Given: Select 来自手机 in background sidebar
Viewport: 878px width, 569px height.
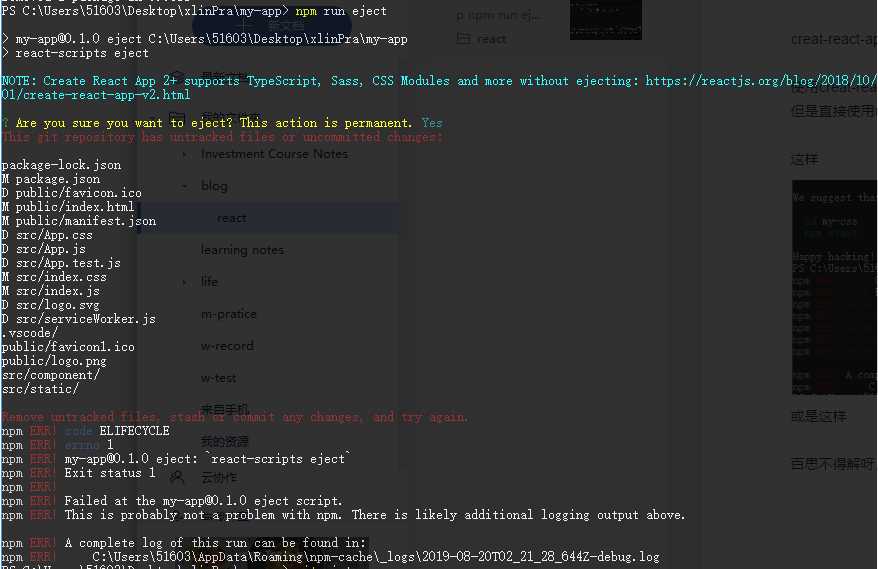Looking at the screenshot, I should click(x=225, y=410).
